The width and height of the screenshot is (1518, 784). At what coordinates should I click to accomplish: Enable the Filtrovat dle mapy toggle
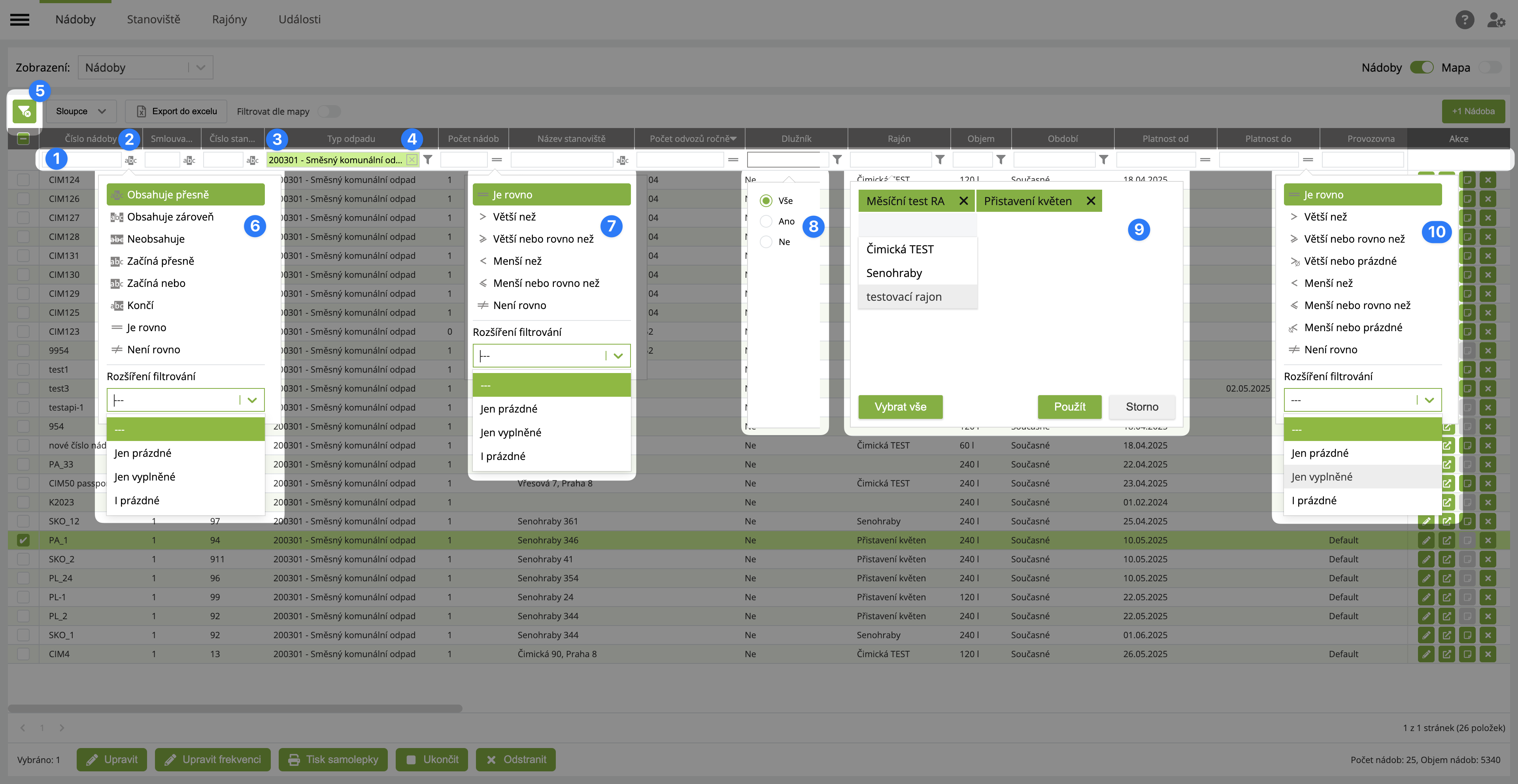329,111
